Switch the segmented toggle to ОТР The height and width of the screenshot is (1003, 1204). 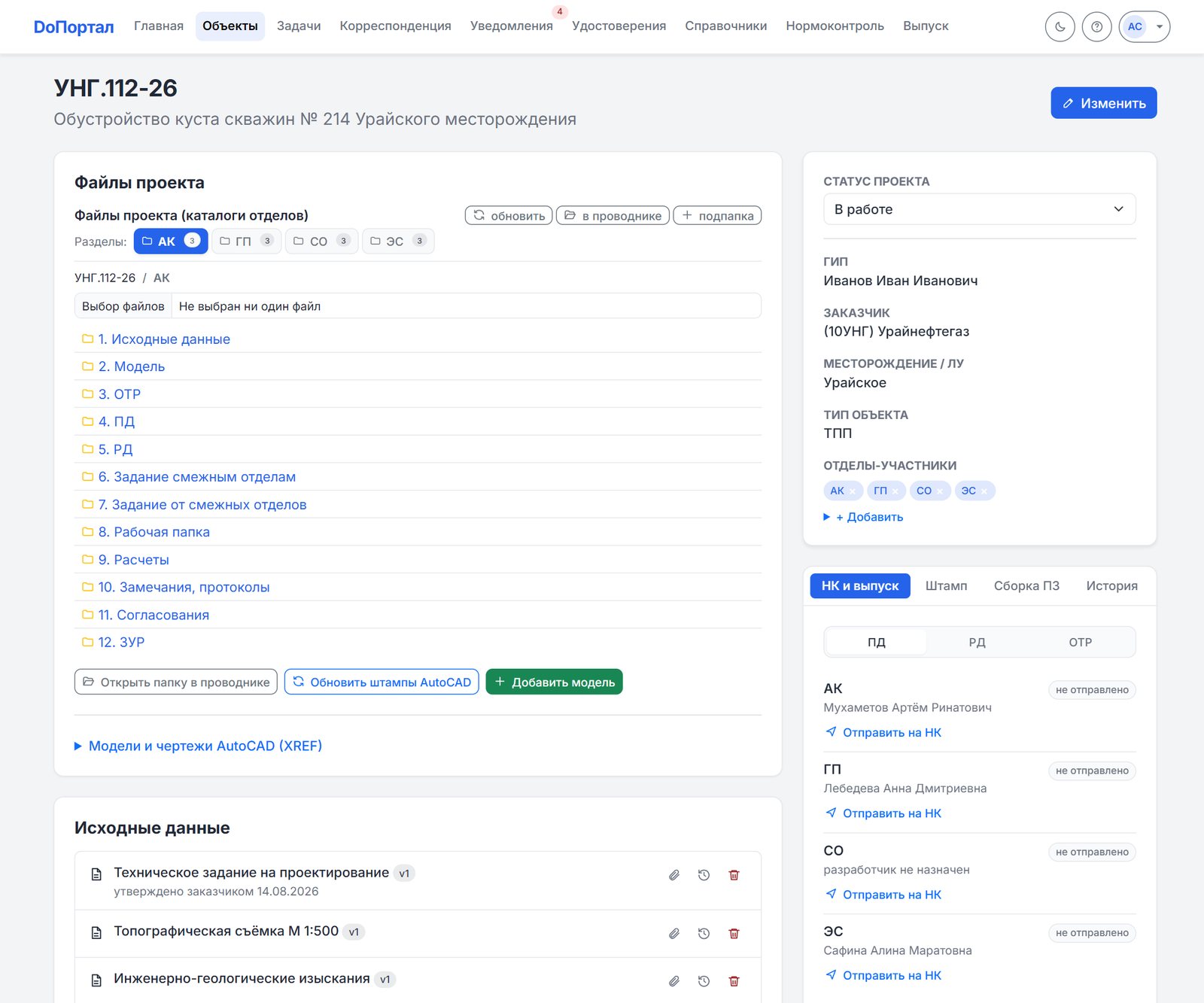(x=1080, y=643)
